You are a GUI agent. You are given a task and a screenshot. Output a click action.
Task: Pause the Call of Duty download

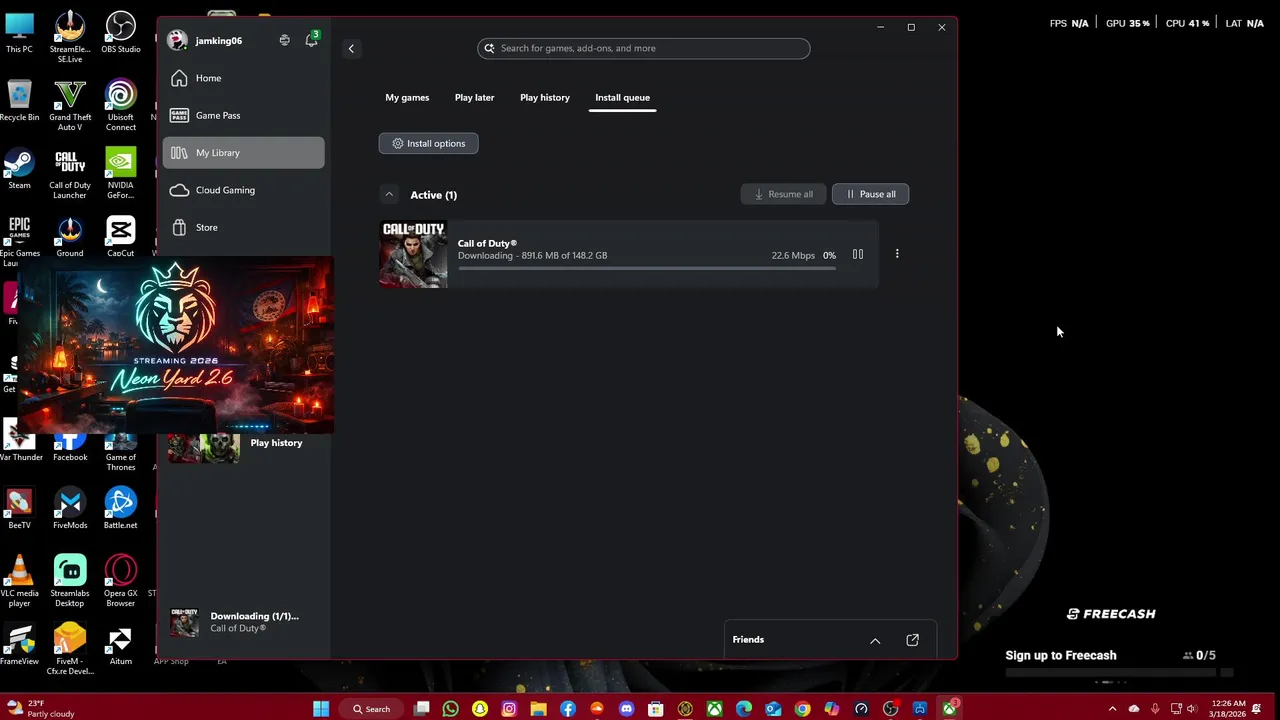(x=857, y=255)
